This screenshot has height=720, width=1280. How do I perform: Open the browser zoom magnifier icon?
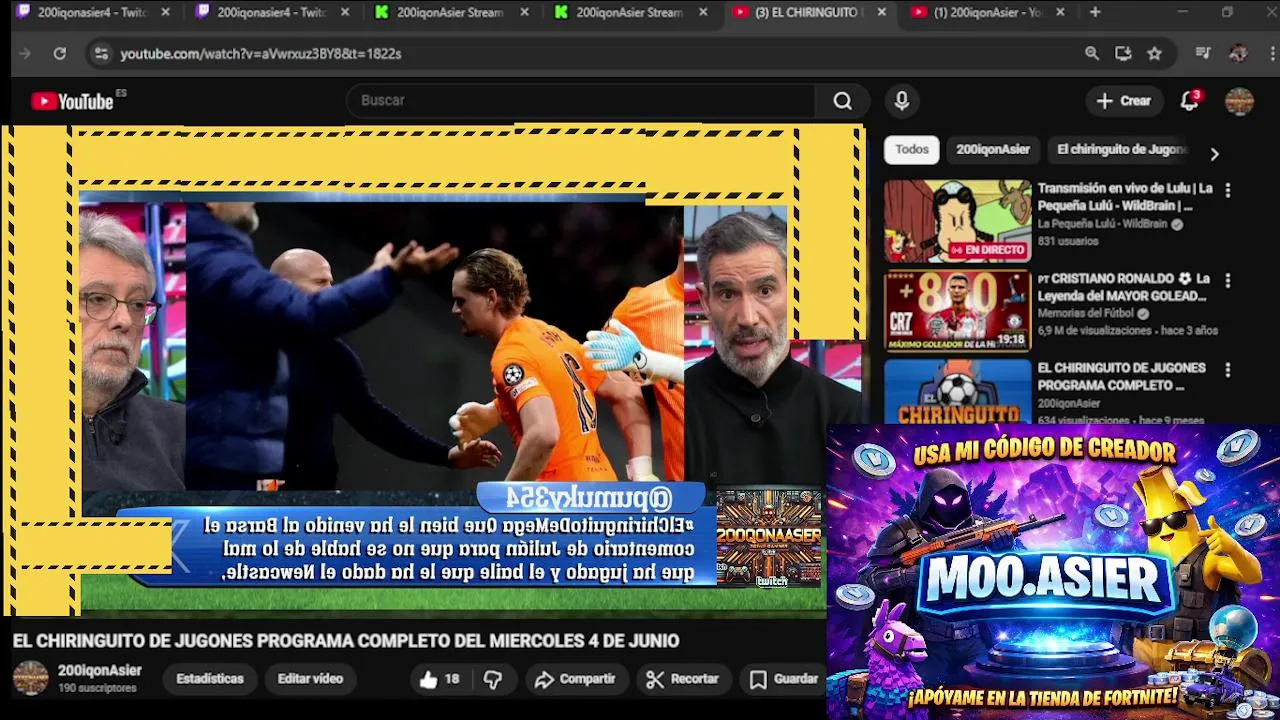click(1092, 54)
